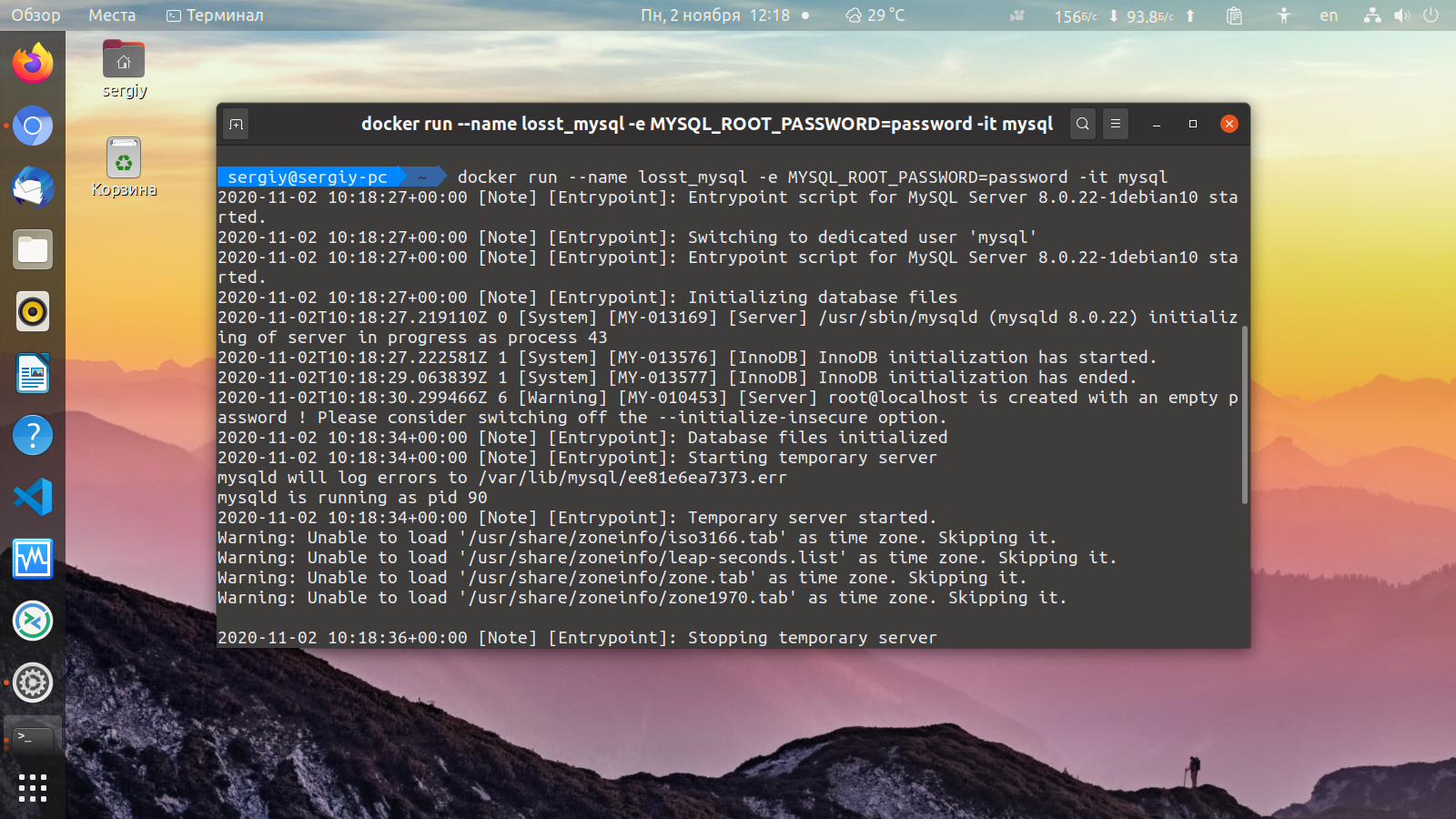Show applications grid at dock bottom

tap(33, 788)
